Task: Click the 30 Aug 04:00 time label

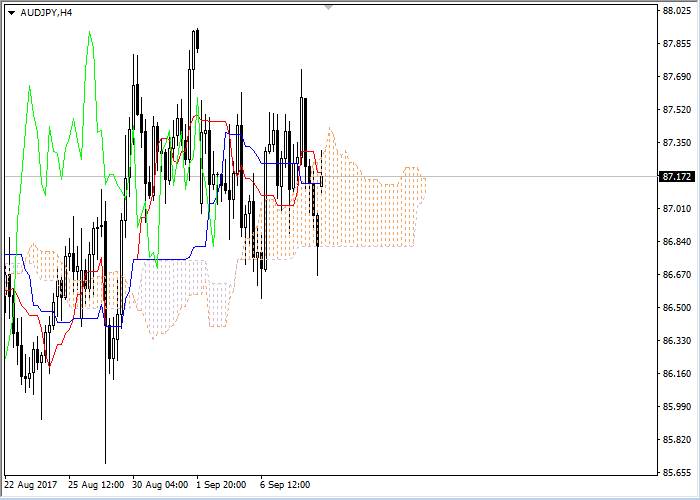Action: 160,485
